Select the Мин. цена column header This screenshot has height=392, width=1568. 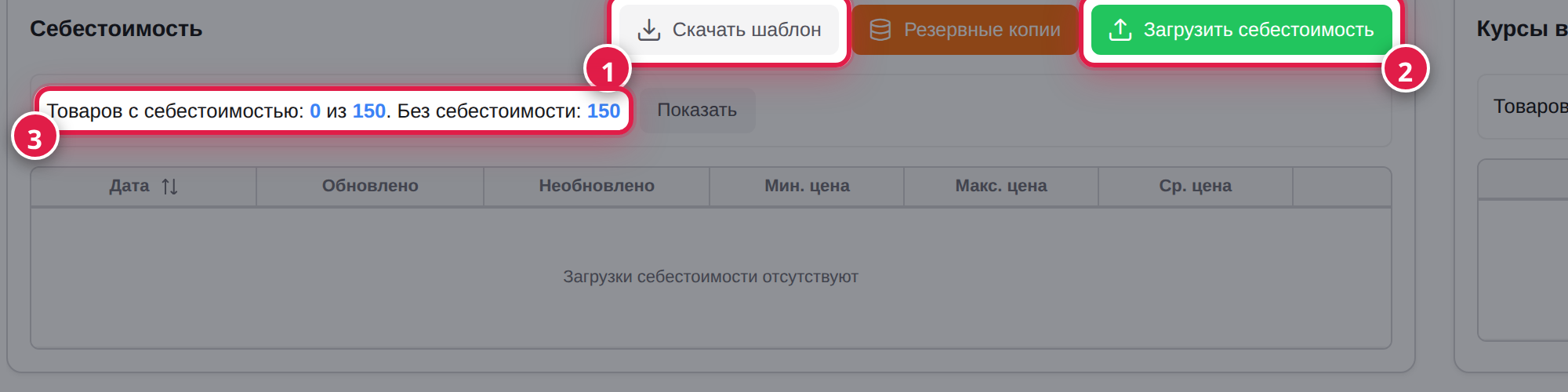807,187
